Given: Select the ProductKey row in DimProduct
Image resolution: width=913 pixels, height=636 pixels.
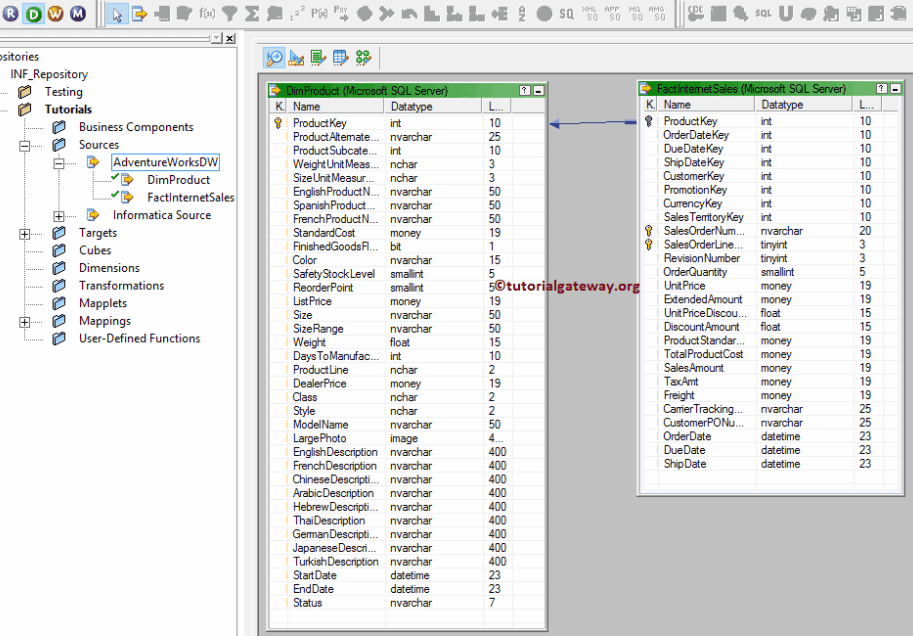Looking at the screenshot, I should (319, 123).
